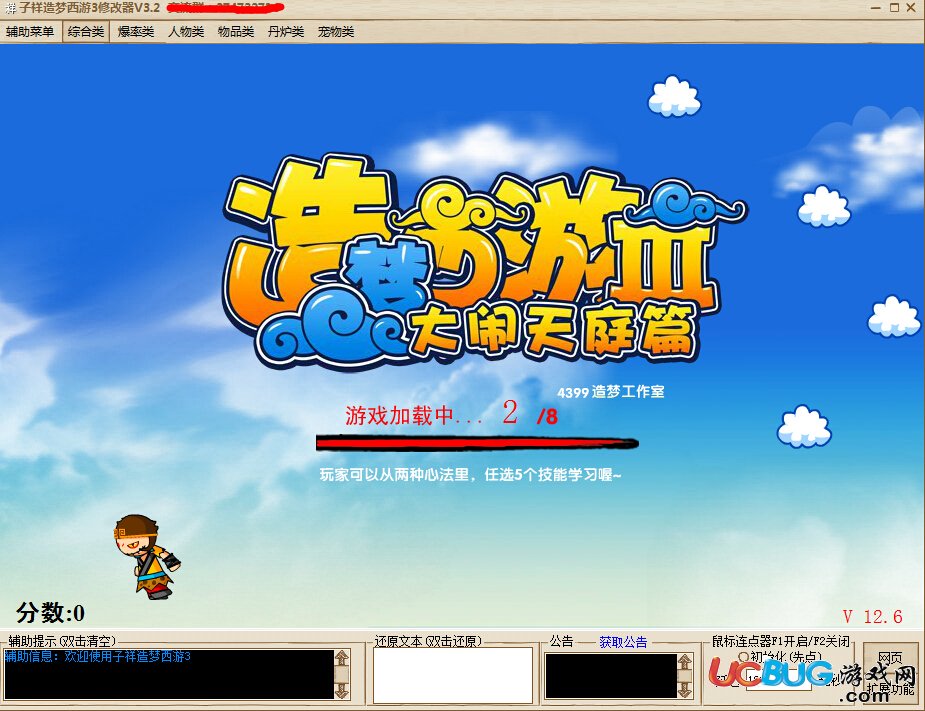The height and width of the screenshot is (711, 925).
Task: Open the 人物类 menu
Action: coord(185,31)
